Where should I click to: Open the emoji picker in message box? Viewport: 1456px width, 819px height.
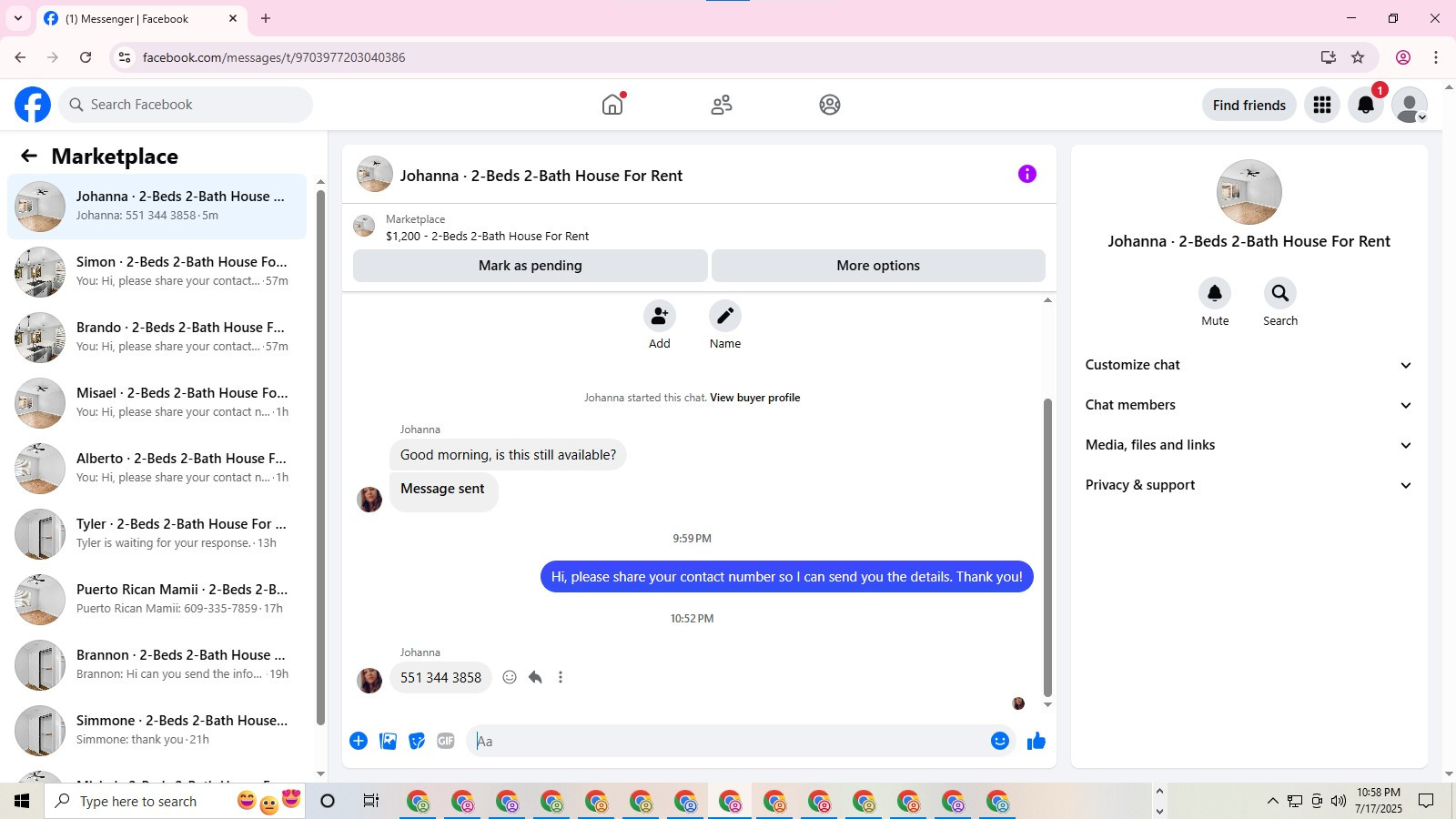[1000, 741]
